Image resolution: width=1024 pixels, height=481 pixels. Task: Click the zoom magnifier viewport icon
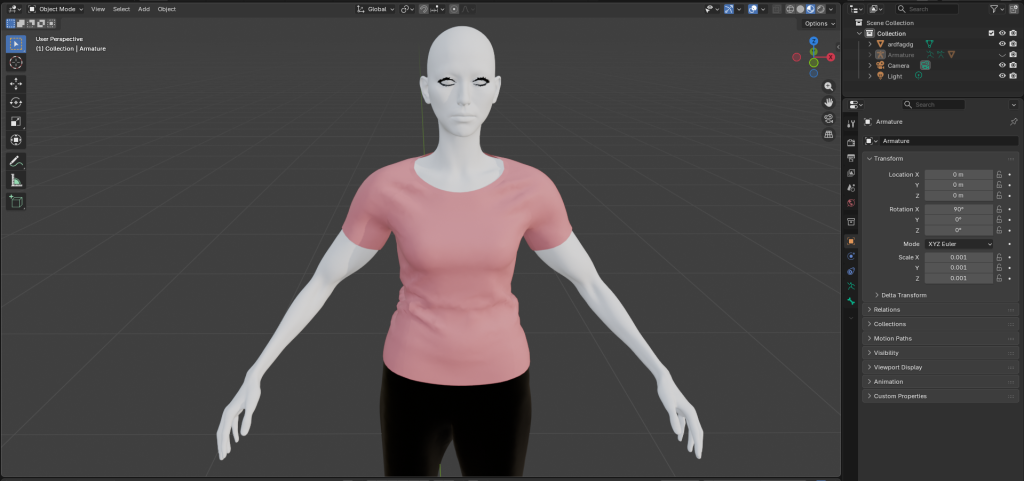(x=829, y=87)
